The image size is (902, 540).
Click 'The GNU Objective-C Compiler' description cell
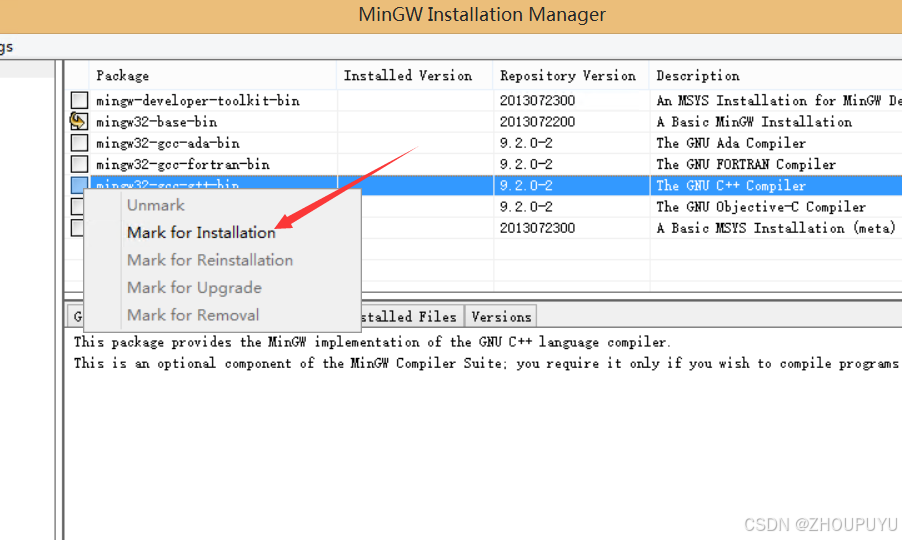coord(761,207)
